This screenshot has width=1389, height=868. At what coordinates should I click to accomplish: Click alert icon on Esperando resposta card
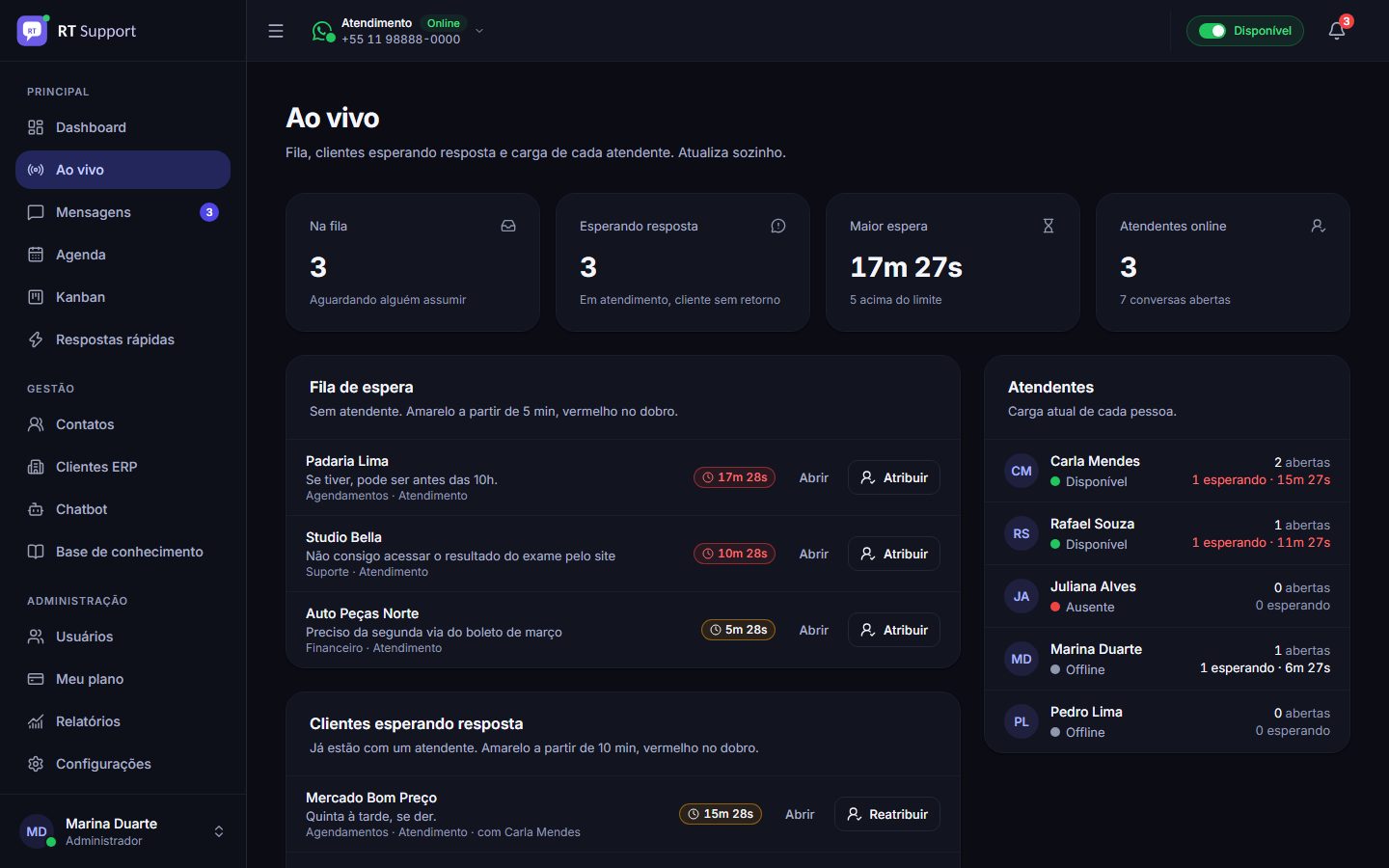(778, 226)
